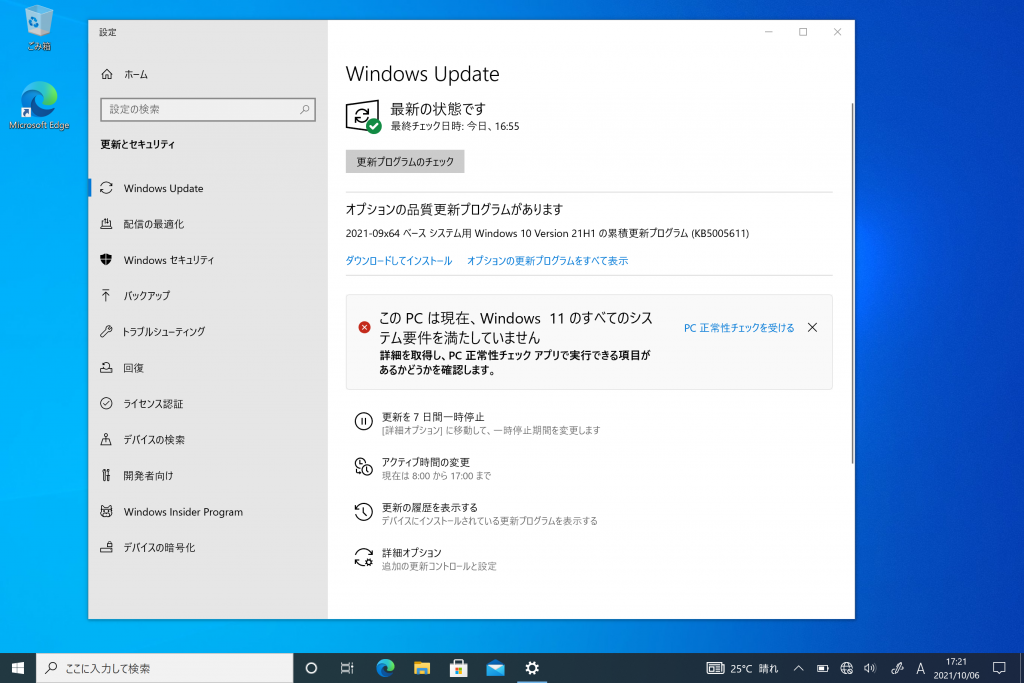Click the Windows Insider Program cat icon
The width and height of the screenshot is (1024, 683).
pyautogui.click(x=106, y=512)
